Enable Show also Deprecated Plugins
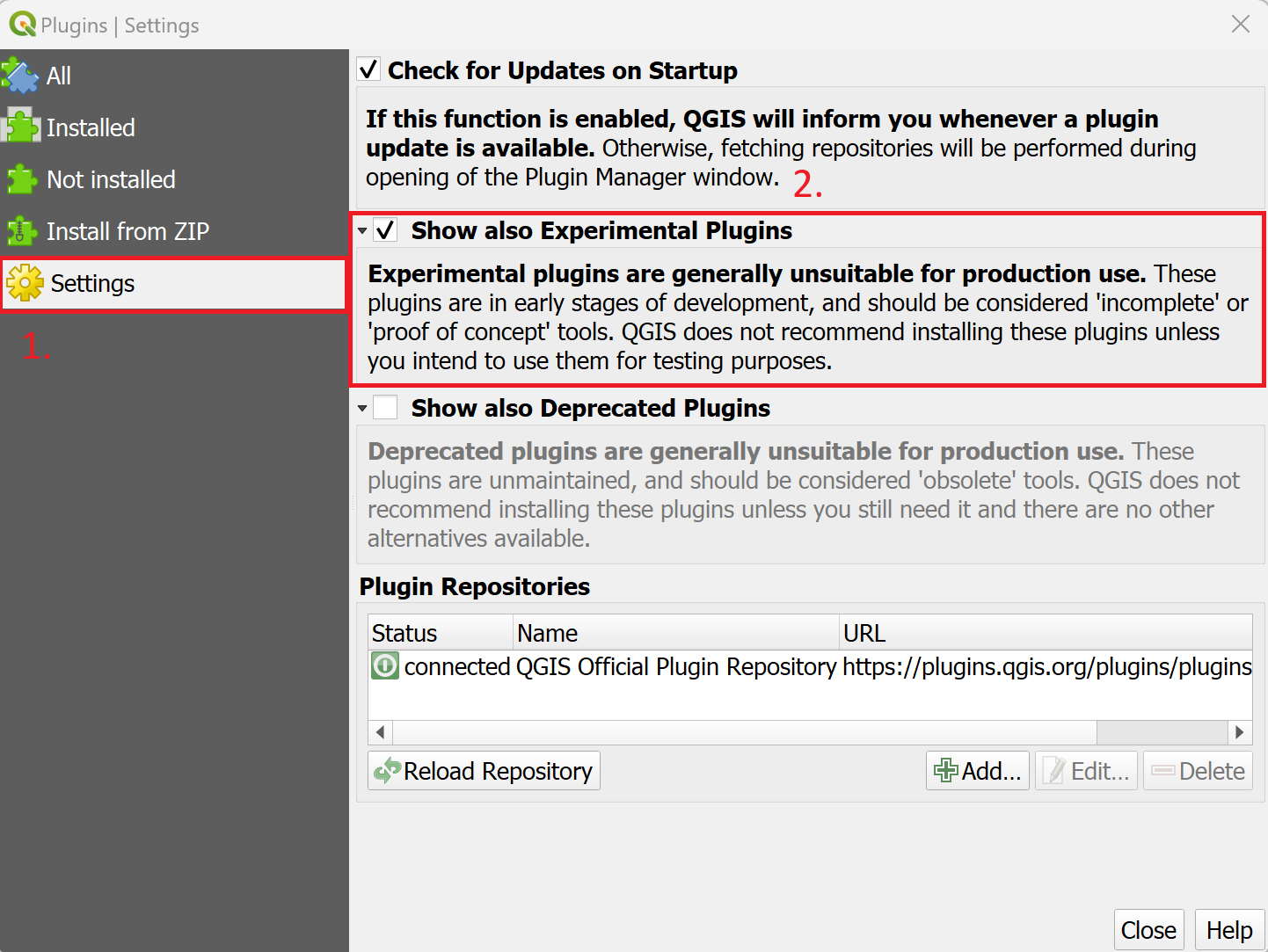 point(386,407)
